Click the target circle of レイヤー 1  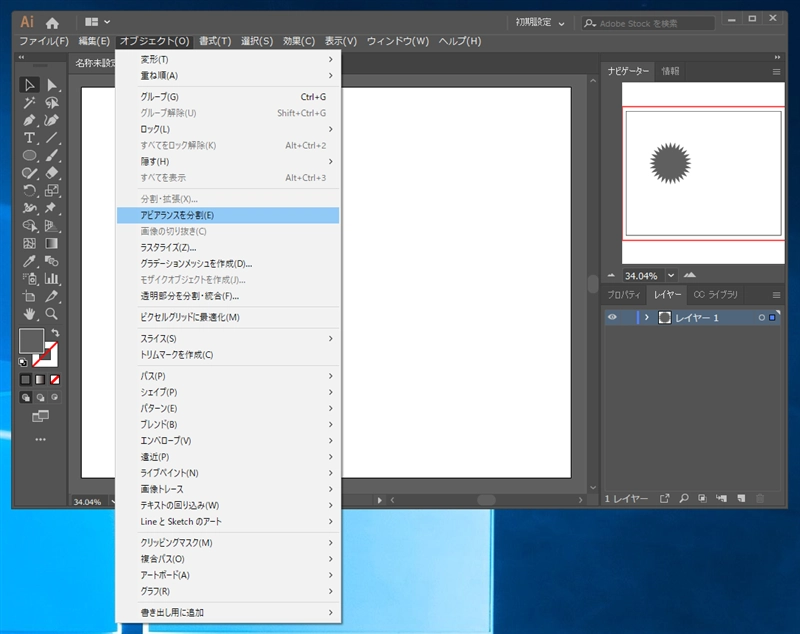pos(761,317)
